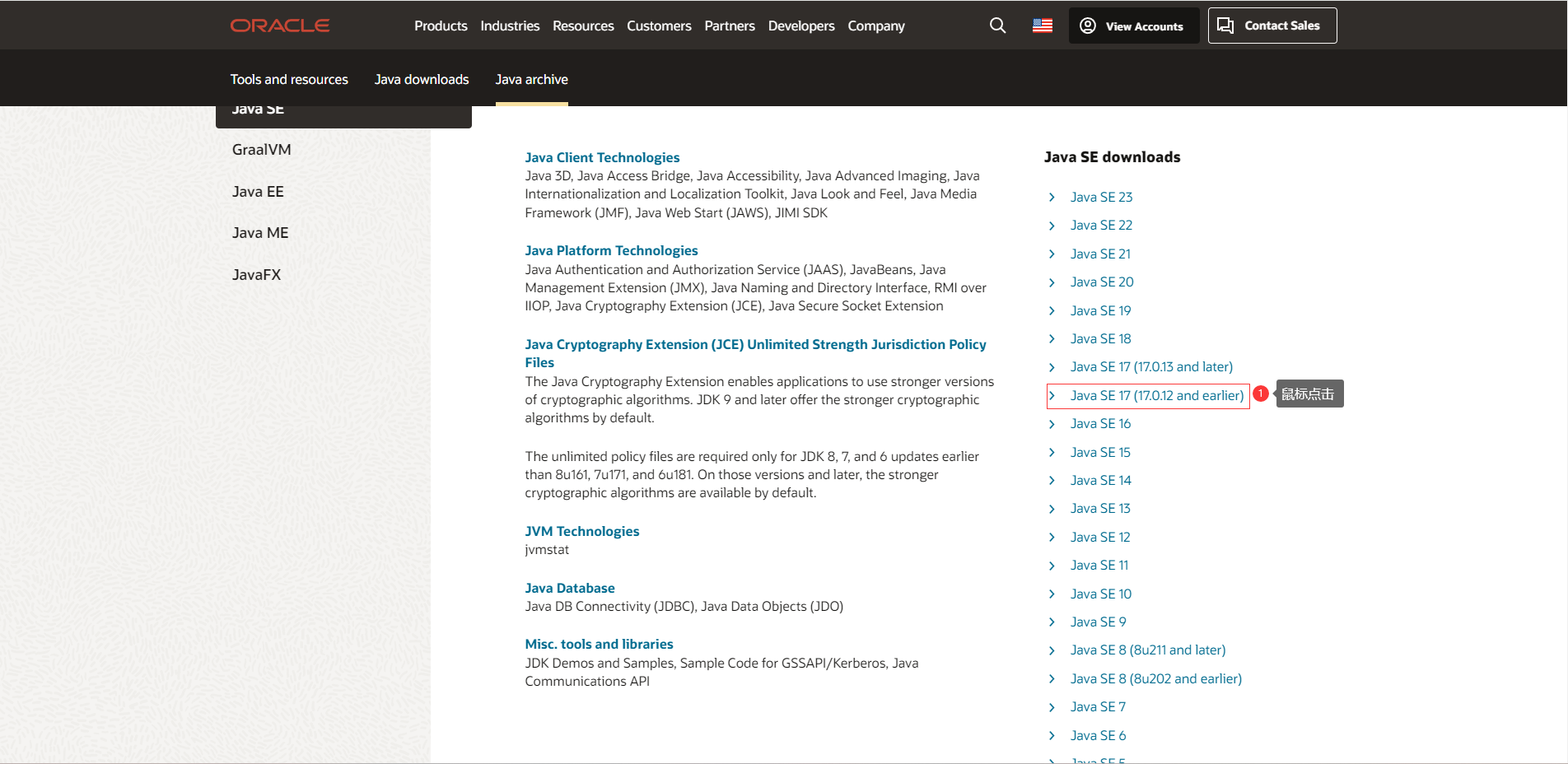This screenshot has width=1568, height=764.
Task: Open the Products menu
Action: click(441, 26)
